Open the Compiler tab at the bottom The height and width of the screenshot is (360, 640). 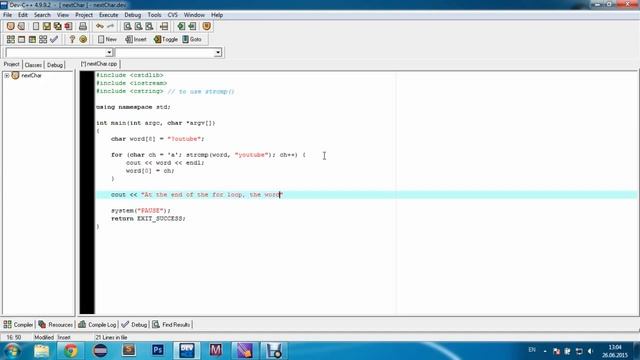[18, 325]
